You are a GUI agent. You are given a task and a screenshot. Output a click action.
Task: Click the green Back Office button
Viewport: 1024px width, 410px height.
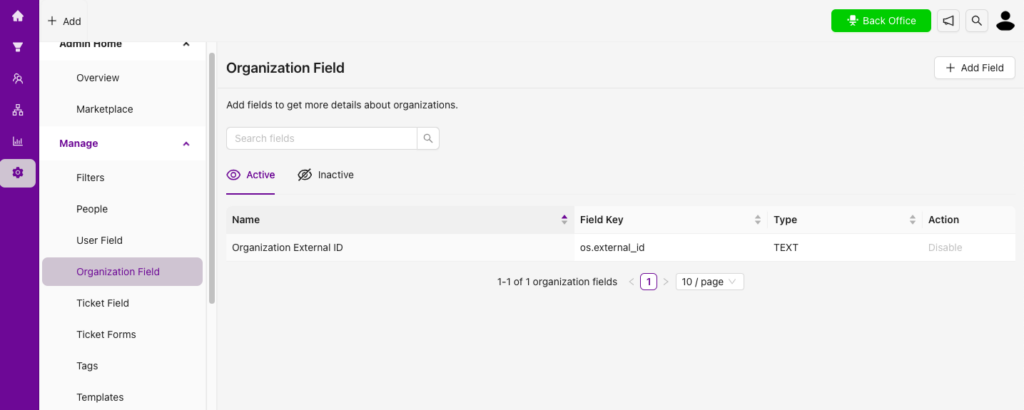881,21
